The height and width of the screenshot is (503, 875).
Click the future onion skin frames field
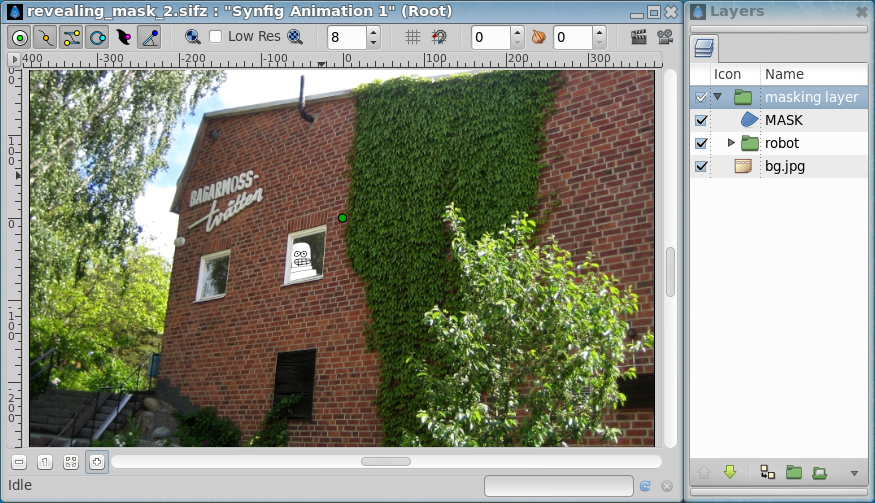[x=573, y=37]
